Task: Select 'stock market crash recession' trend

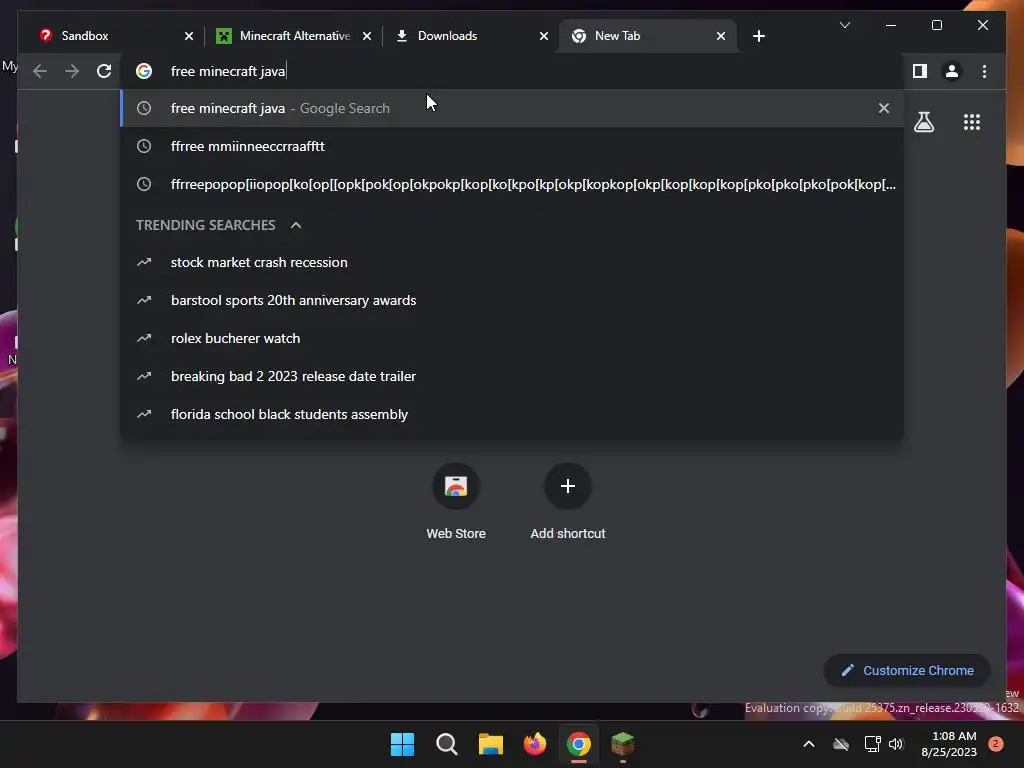Action: pyautogui.click(x=512, y=263)
